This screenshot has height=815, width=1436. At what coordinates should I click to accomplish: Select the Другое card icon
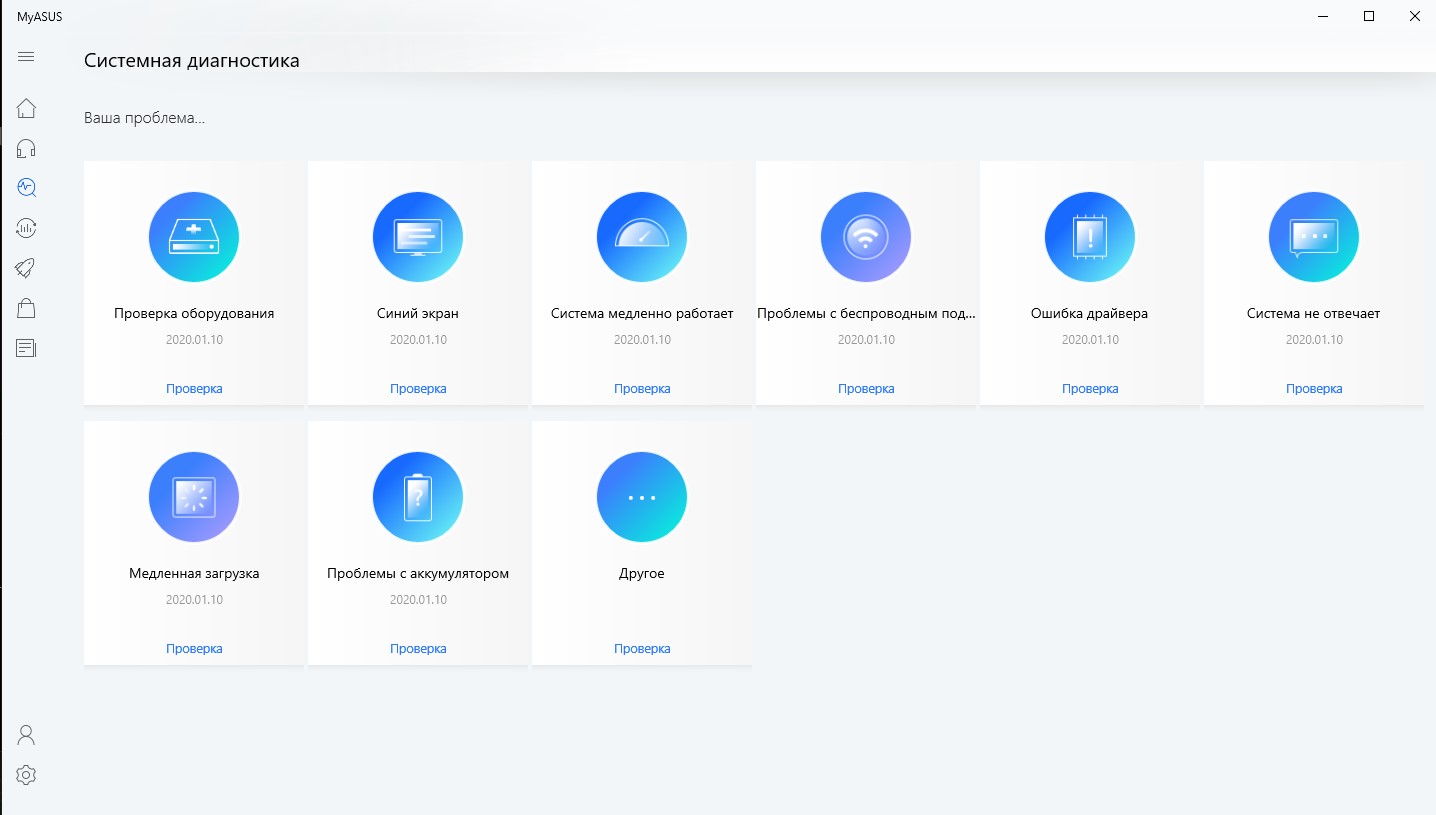pos(642,497)
